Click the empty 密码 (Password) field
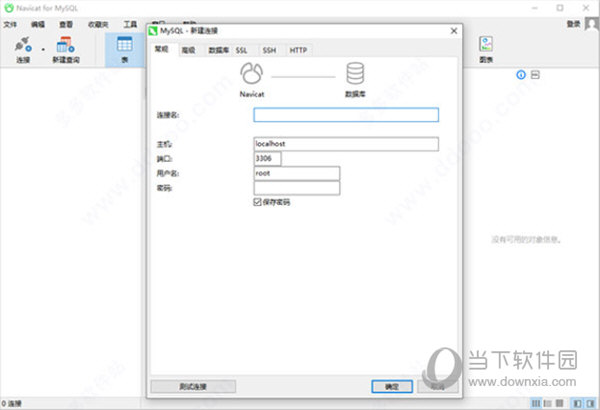600x410 pixels. pyautogui.click(x=297, y=188)
